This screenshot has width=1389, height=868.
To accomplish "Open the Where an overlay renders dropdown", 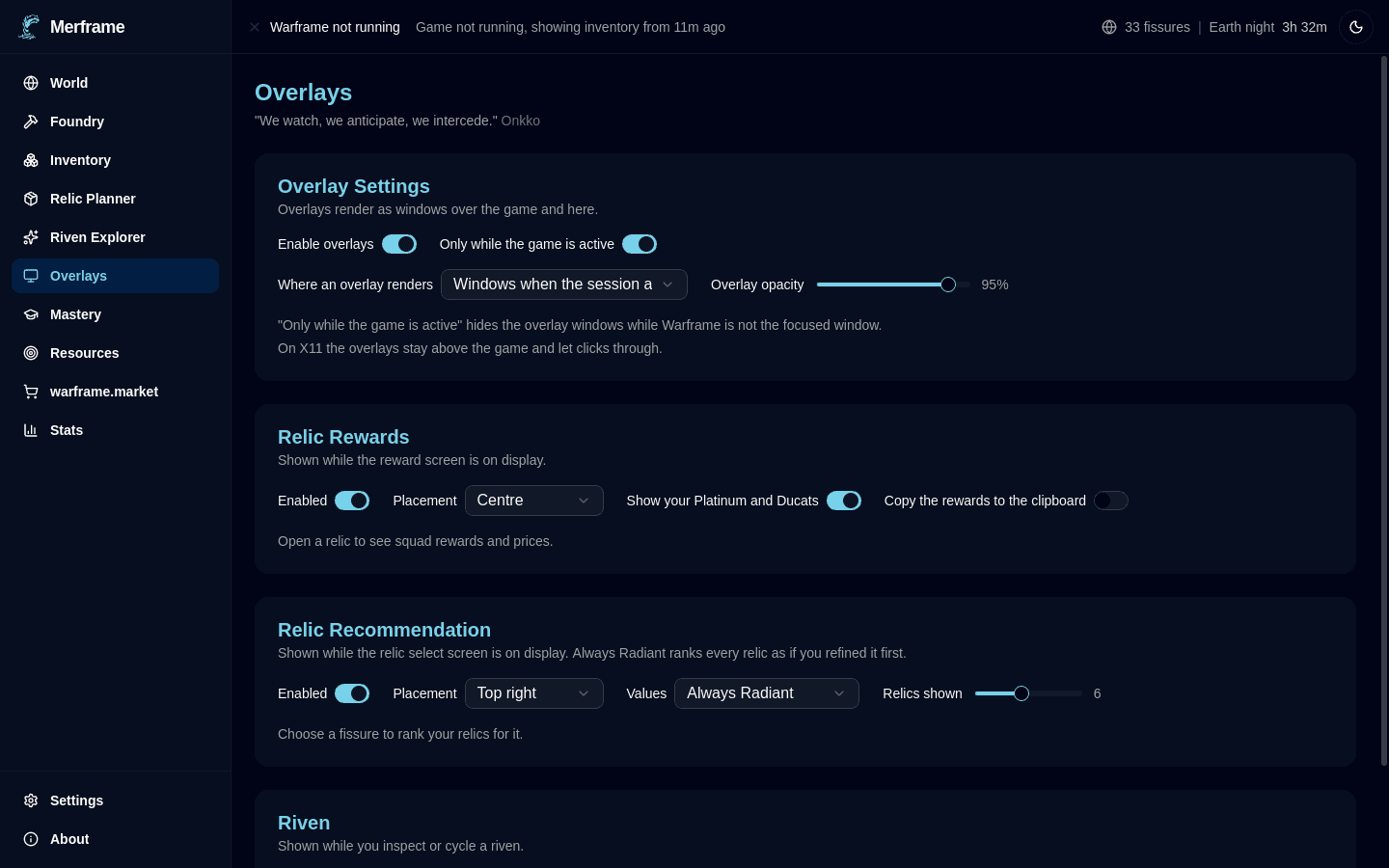I will pos(564,285).
